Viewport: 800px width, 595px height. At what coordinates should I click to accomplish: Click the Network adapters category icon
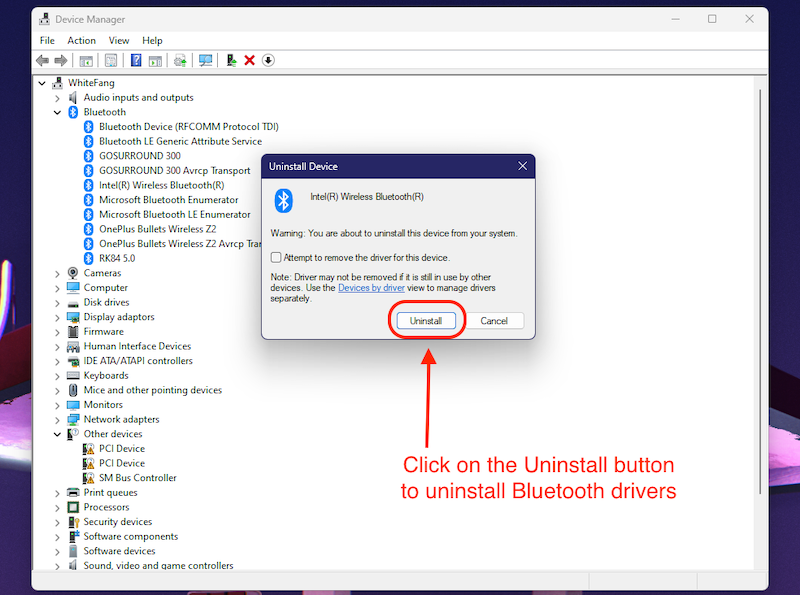point(73,419)
